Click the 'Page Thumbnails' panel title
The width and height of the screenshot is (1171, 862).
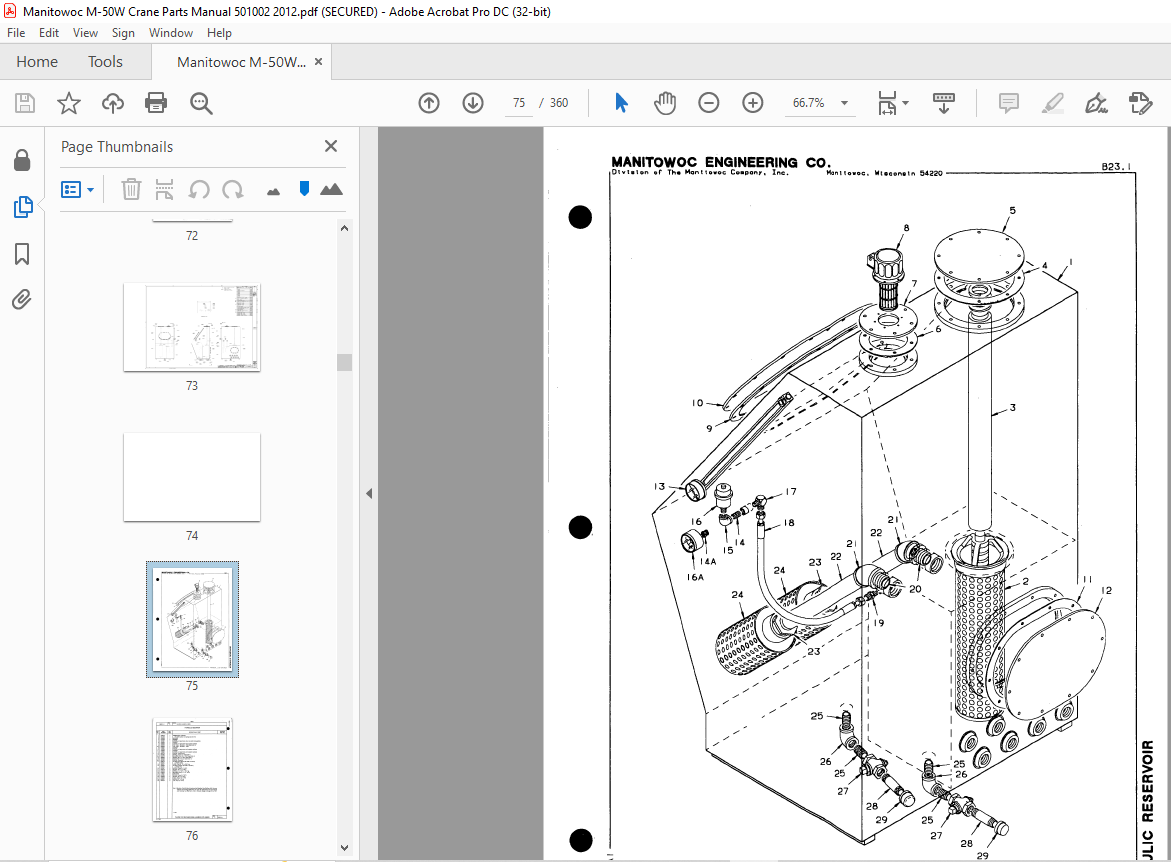point(117,147)
